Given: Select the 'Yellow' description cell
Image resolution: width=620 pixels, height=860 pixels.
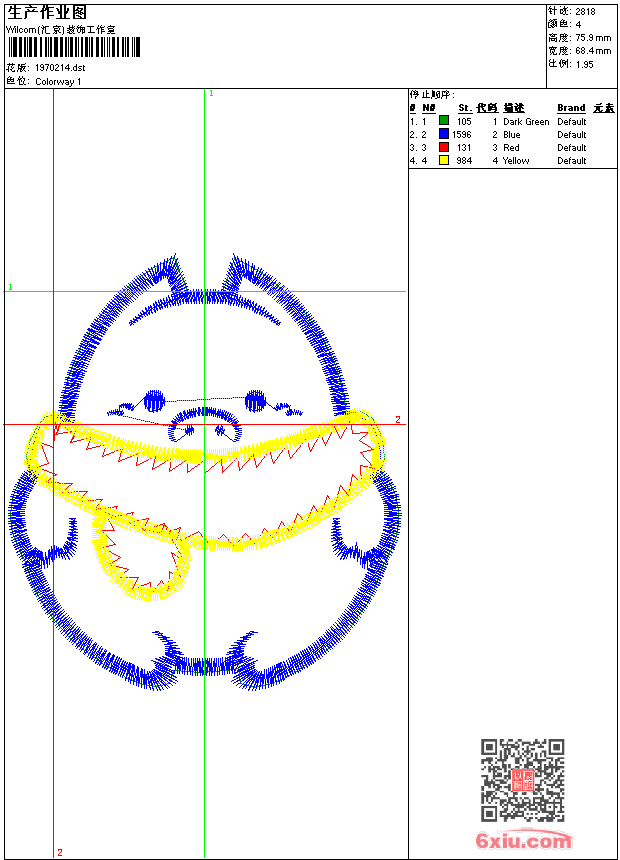Looking at the screenshot, I should click(516, 161).
